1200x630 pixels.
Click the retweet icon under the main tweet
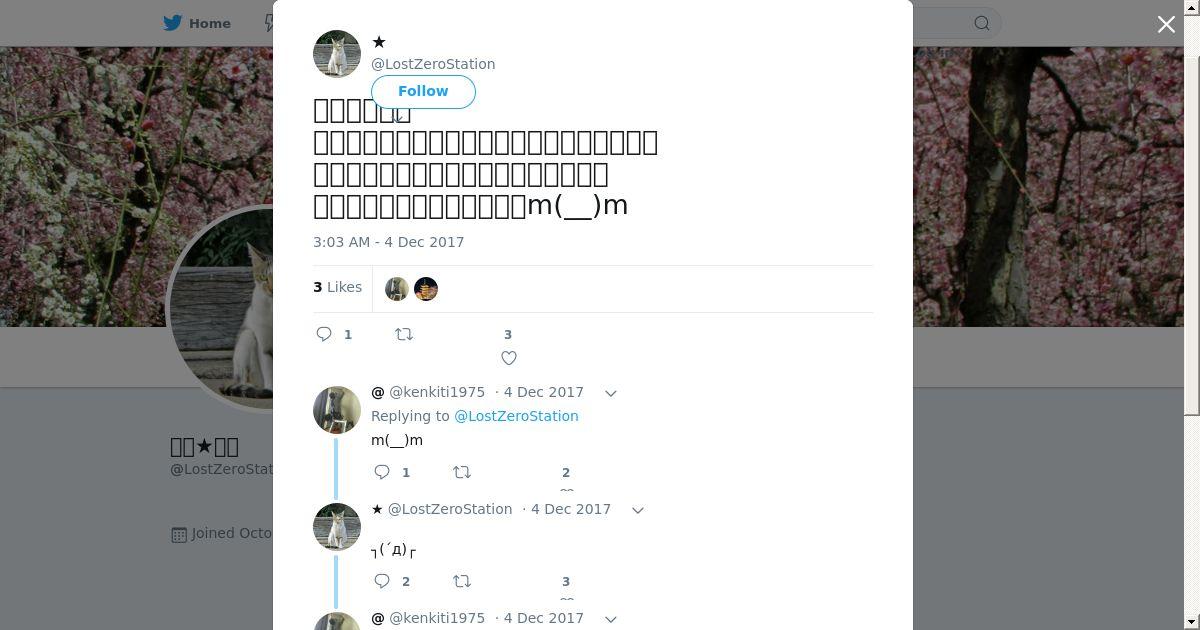[404, 334]
